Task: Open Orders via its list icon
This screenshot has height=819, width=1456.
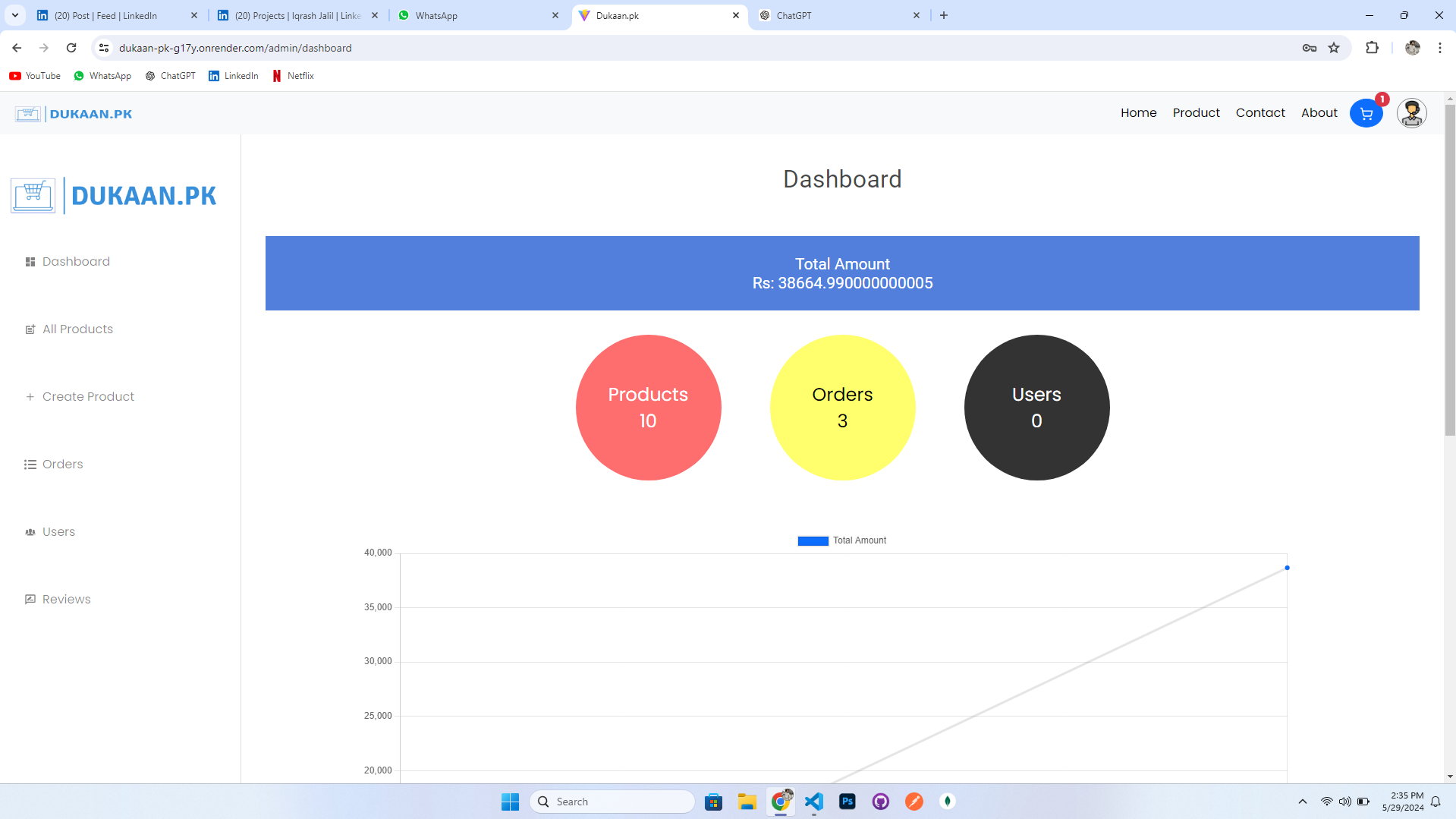Action: 30,464
